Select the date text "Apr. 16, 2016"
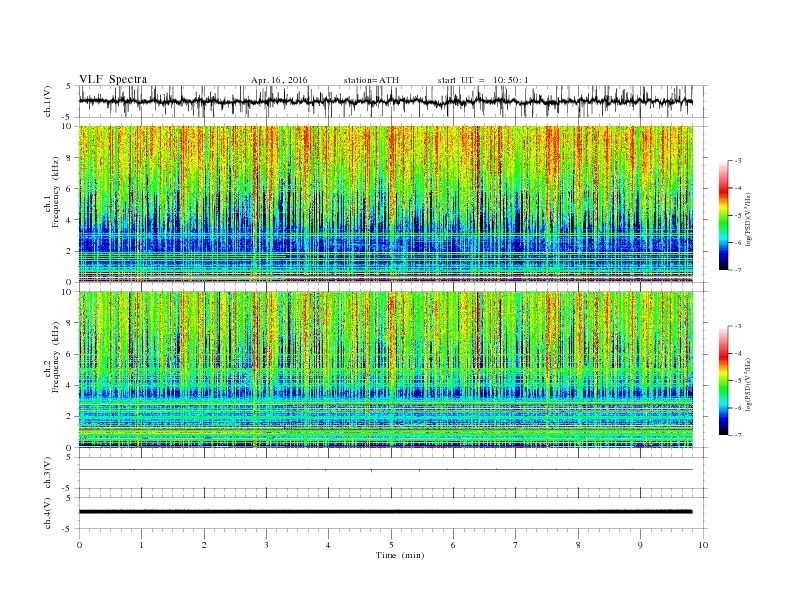This screenshot has width=792, height=612. click(x=279, y=80)
